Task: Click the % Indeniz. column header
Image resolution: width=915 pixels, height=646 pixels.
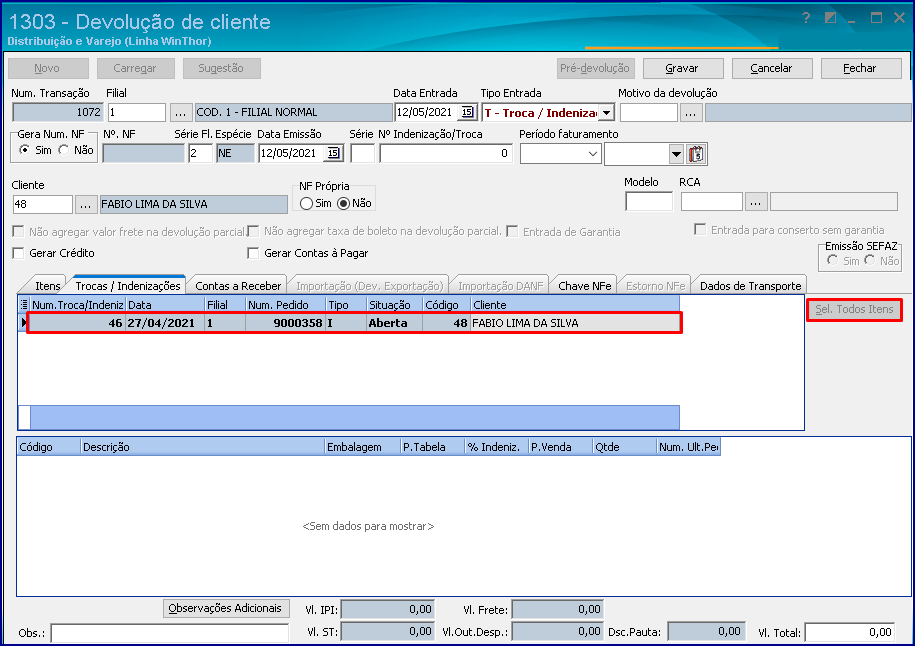Action: tap(496, 447)
